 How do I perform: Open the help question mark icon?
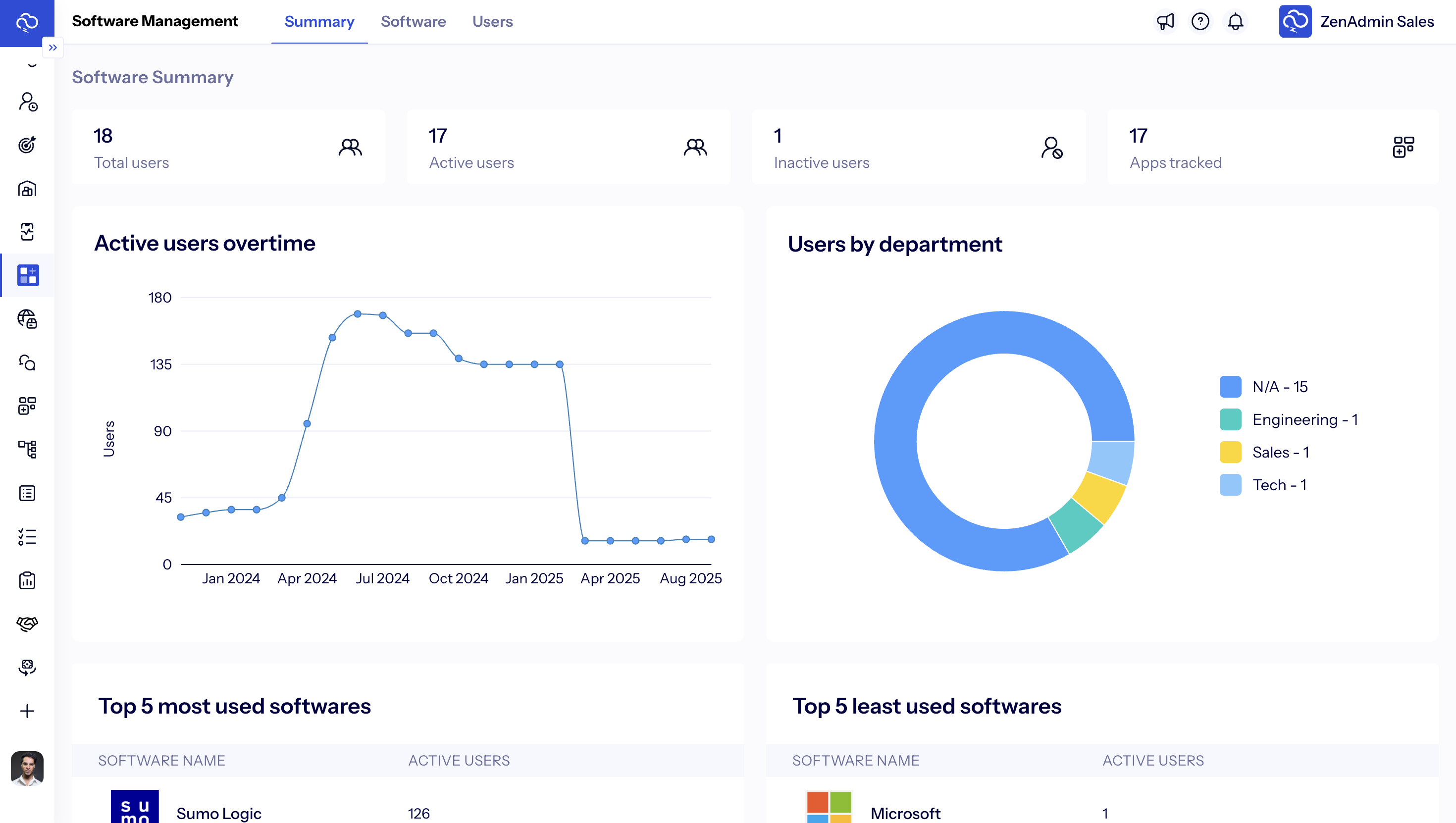pyautogui.click(x=1200, y=21)
